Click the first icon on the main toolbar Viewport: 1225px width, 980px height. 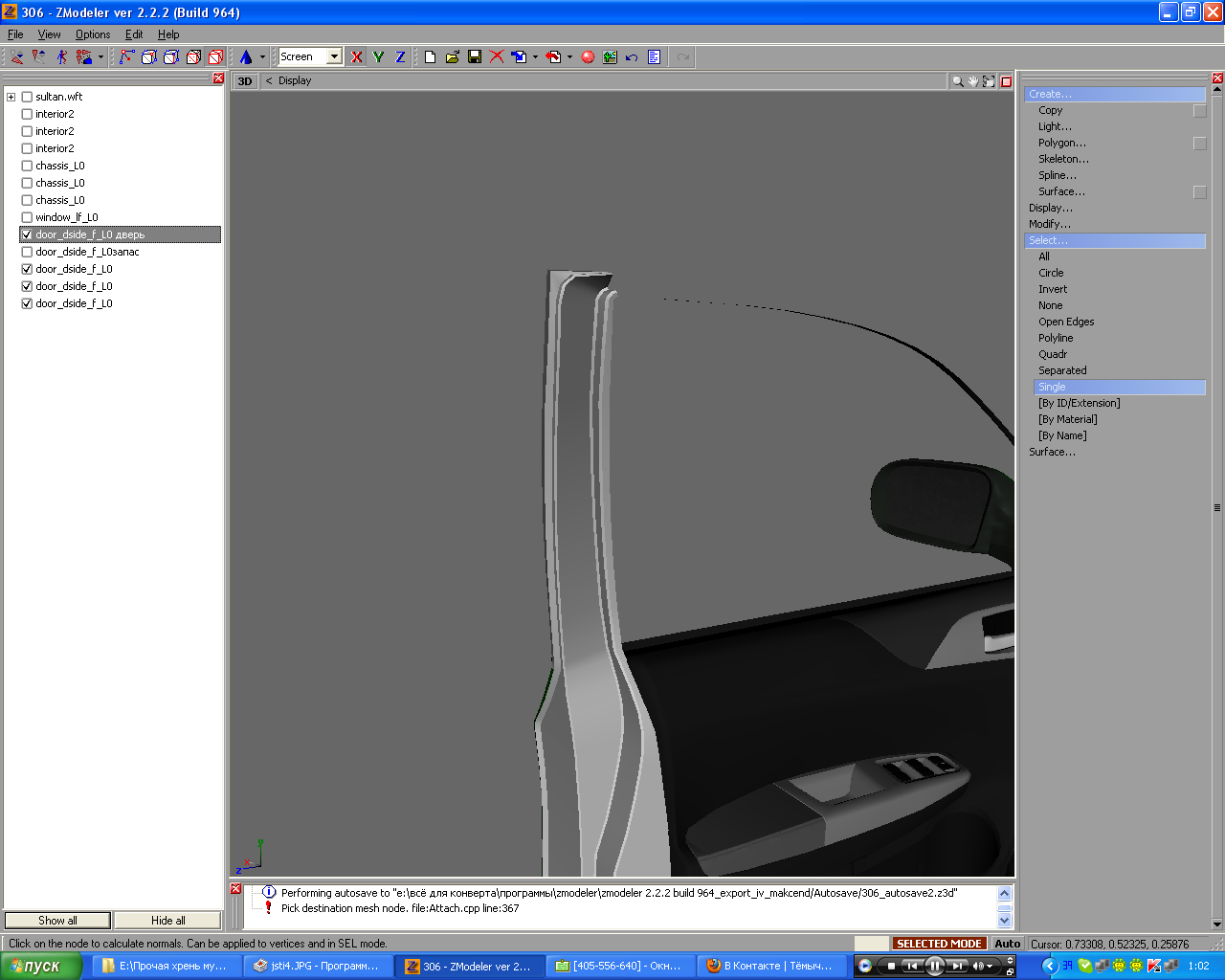pyautogui.click(x=17, y=57)
